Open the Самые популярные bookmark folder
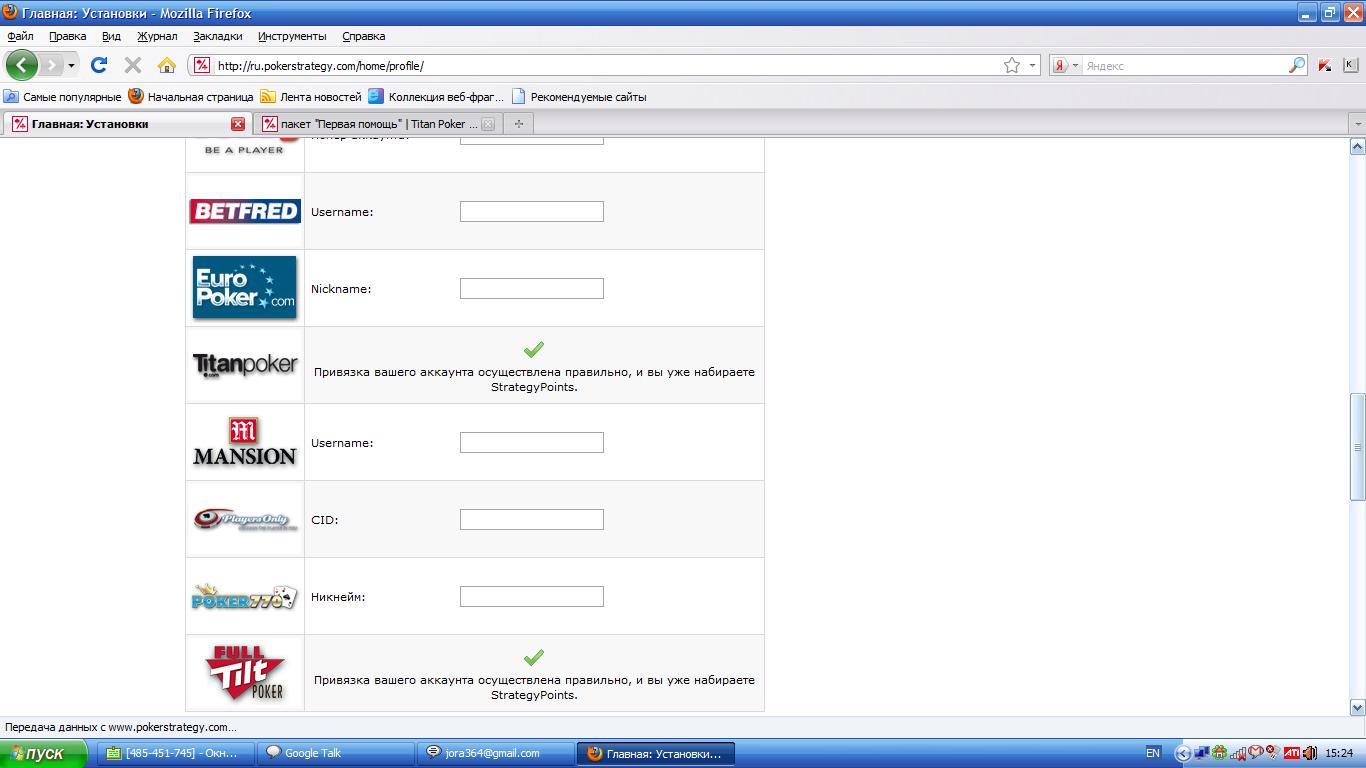Screen dimensions: 1366x768 click(62, 97)
